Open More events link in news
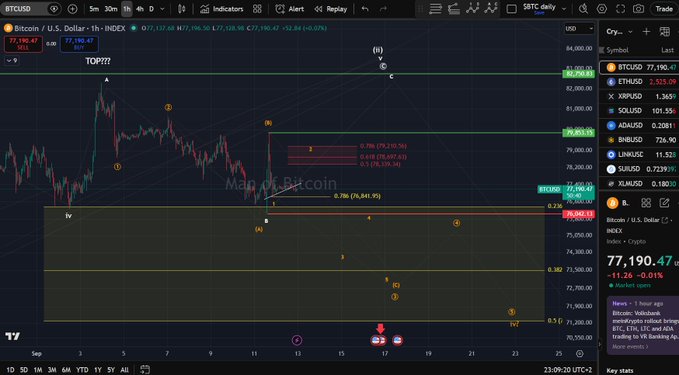Image resolution: width=679 pixels, height=375 pixels. (x=630, y=346)
